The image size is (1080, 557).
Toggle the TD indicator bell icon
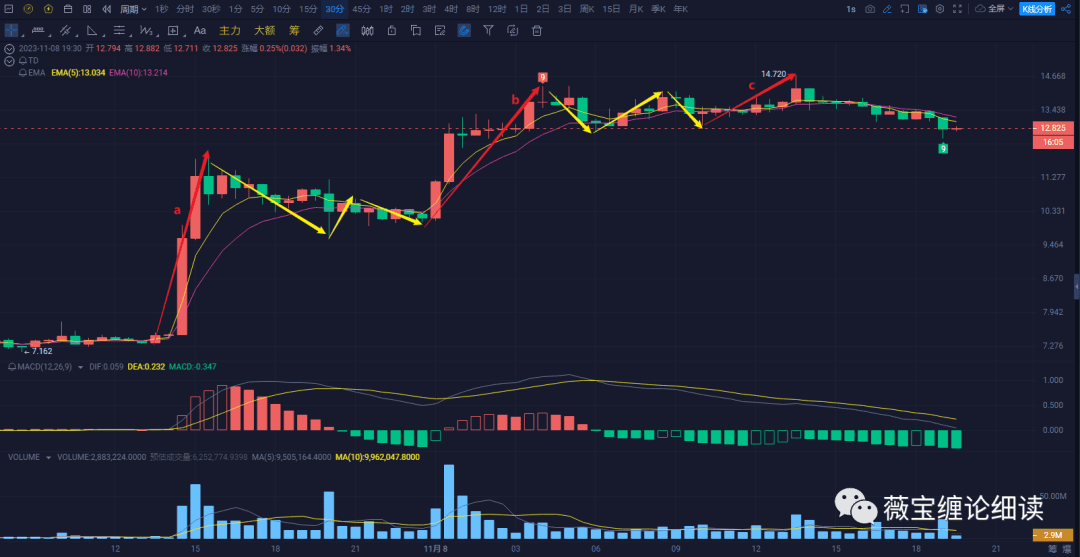23,61
